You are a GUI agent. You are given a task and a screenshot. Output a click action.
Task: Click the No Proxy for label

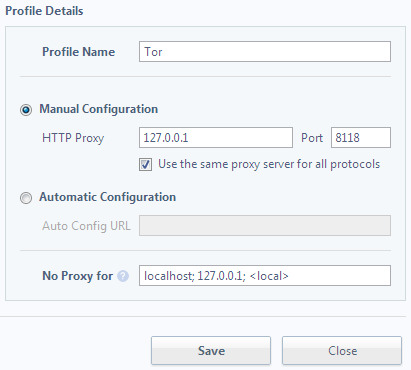click(77, 276)
